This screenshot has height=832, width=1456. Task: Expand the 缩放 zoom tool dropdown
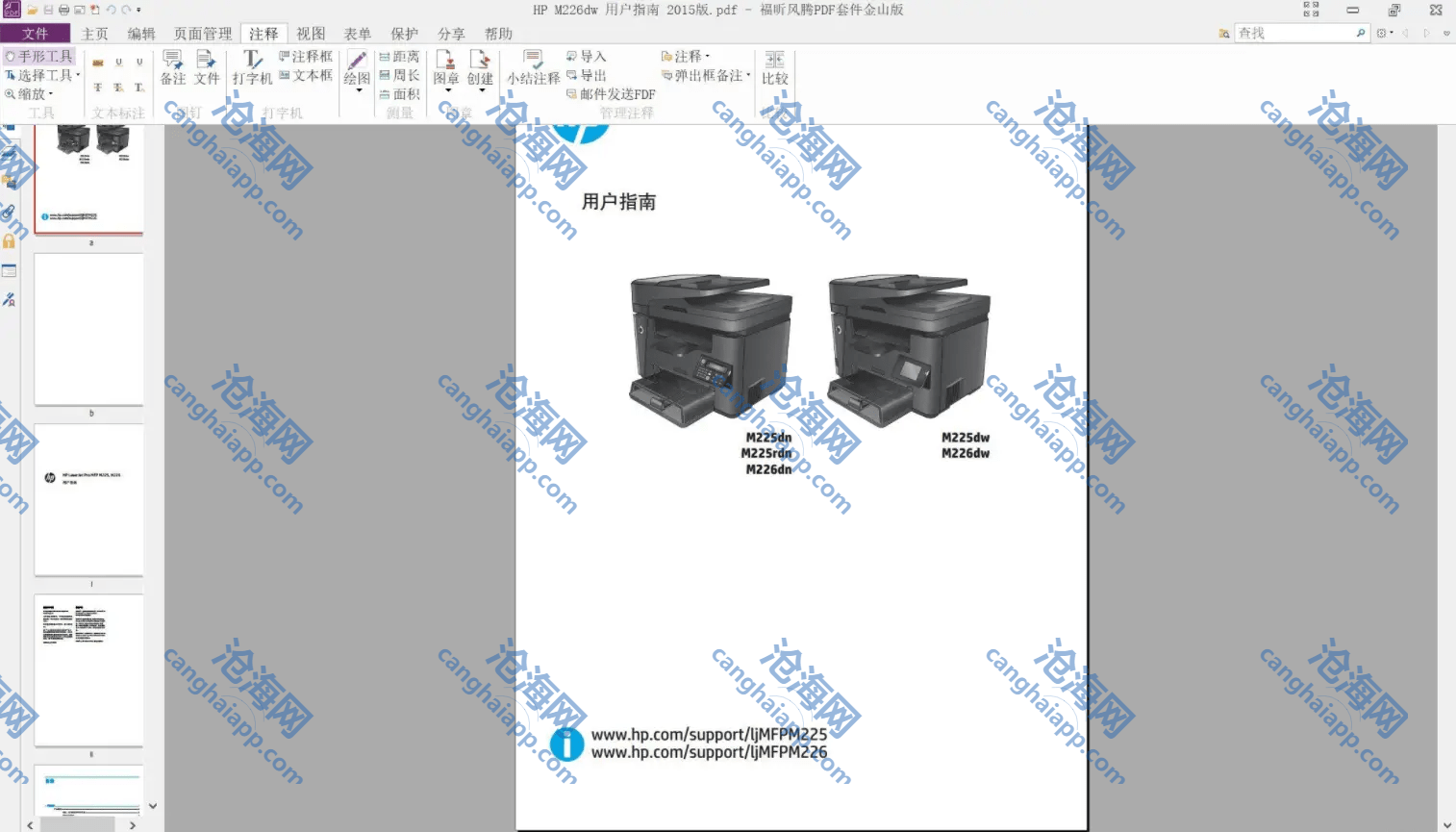[31, 94]
